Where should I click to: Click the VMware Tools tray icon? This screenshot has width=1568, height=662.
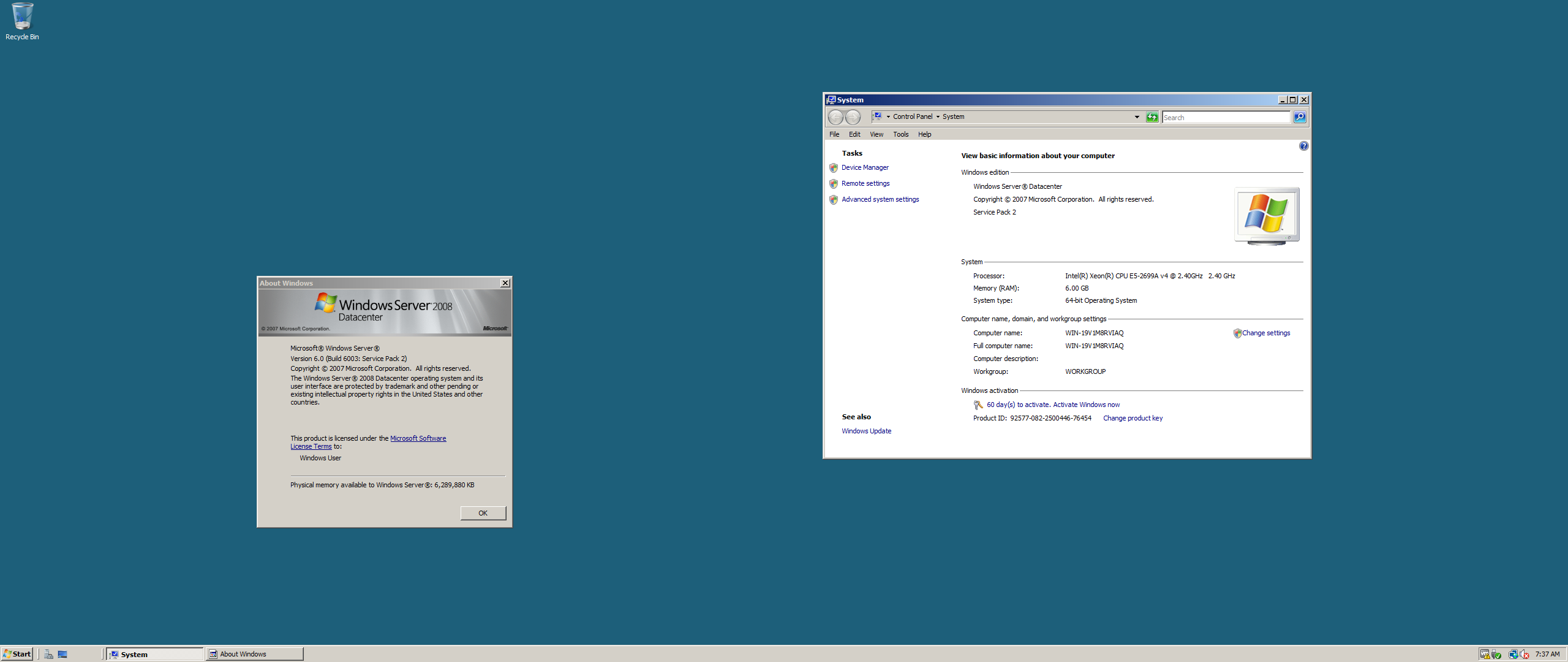coord(1485,655)
